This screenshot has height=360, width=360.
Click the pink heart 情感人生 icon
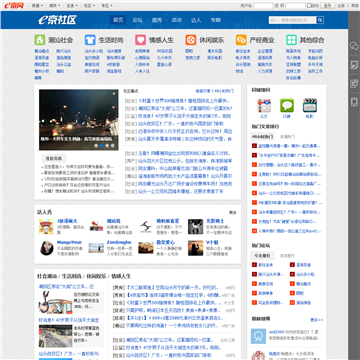click(x=140, y=40)
